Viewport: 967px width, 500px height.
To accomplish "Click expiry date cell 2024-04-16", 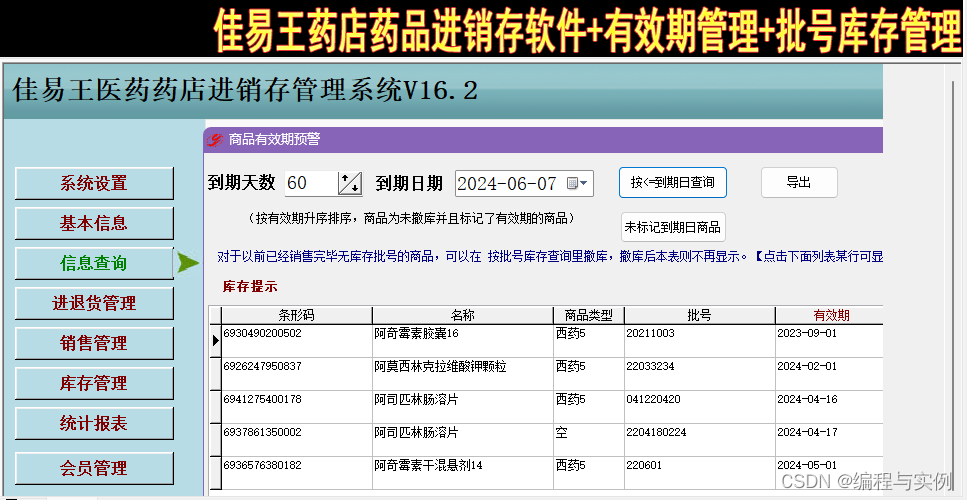I will click(829, 407).
